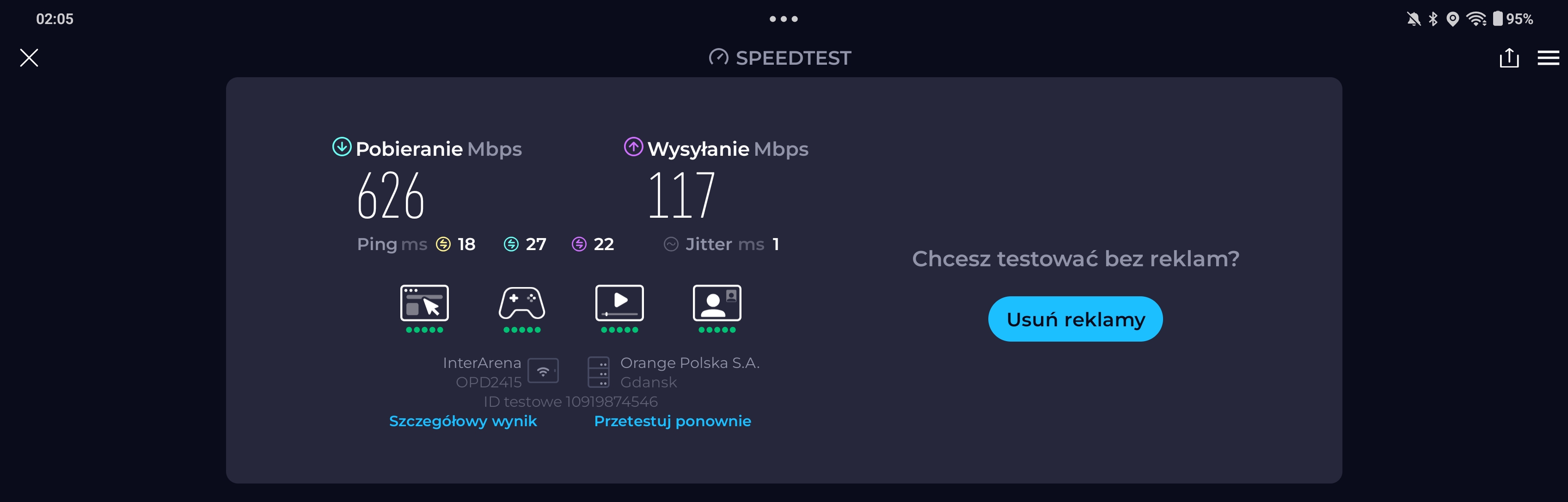Image resolution: width=1568 pixels, height=502 pixels.
Task: Open the hamburger menu
Action: pyautogui.click(x=1548, y=58)
